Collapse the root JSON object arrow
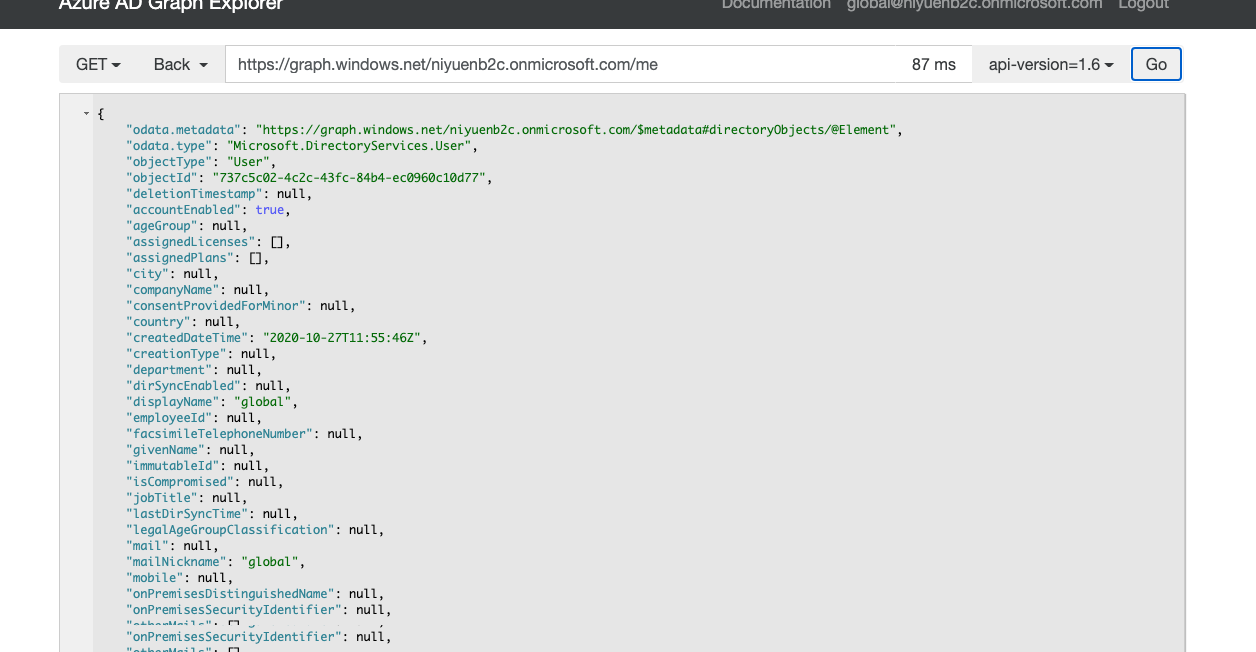This screenshot has height=652, width=1256. pyautogui.click(x=87, y=115)
